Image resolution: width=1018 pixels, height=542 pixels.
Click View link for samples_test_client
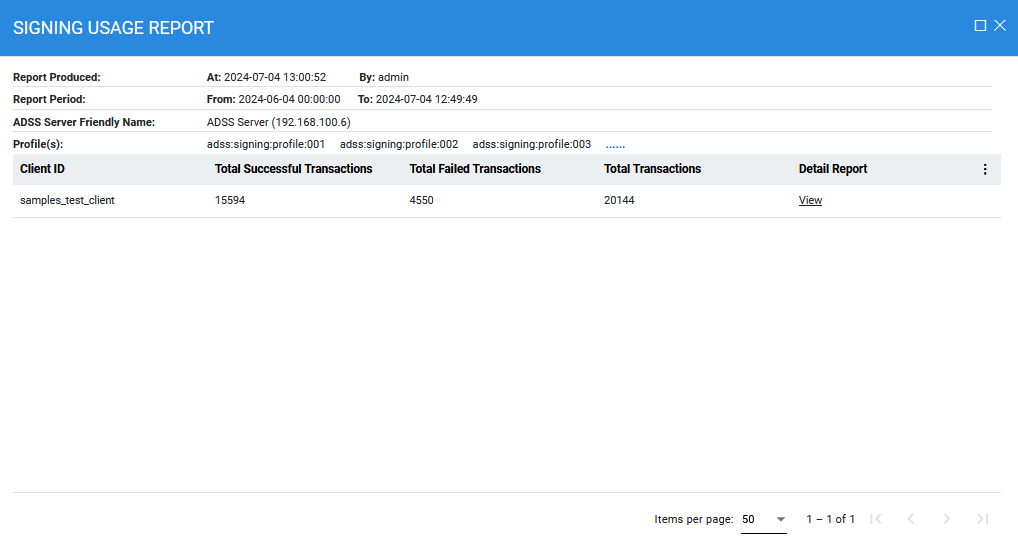tap(810, 200)
